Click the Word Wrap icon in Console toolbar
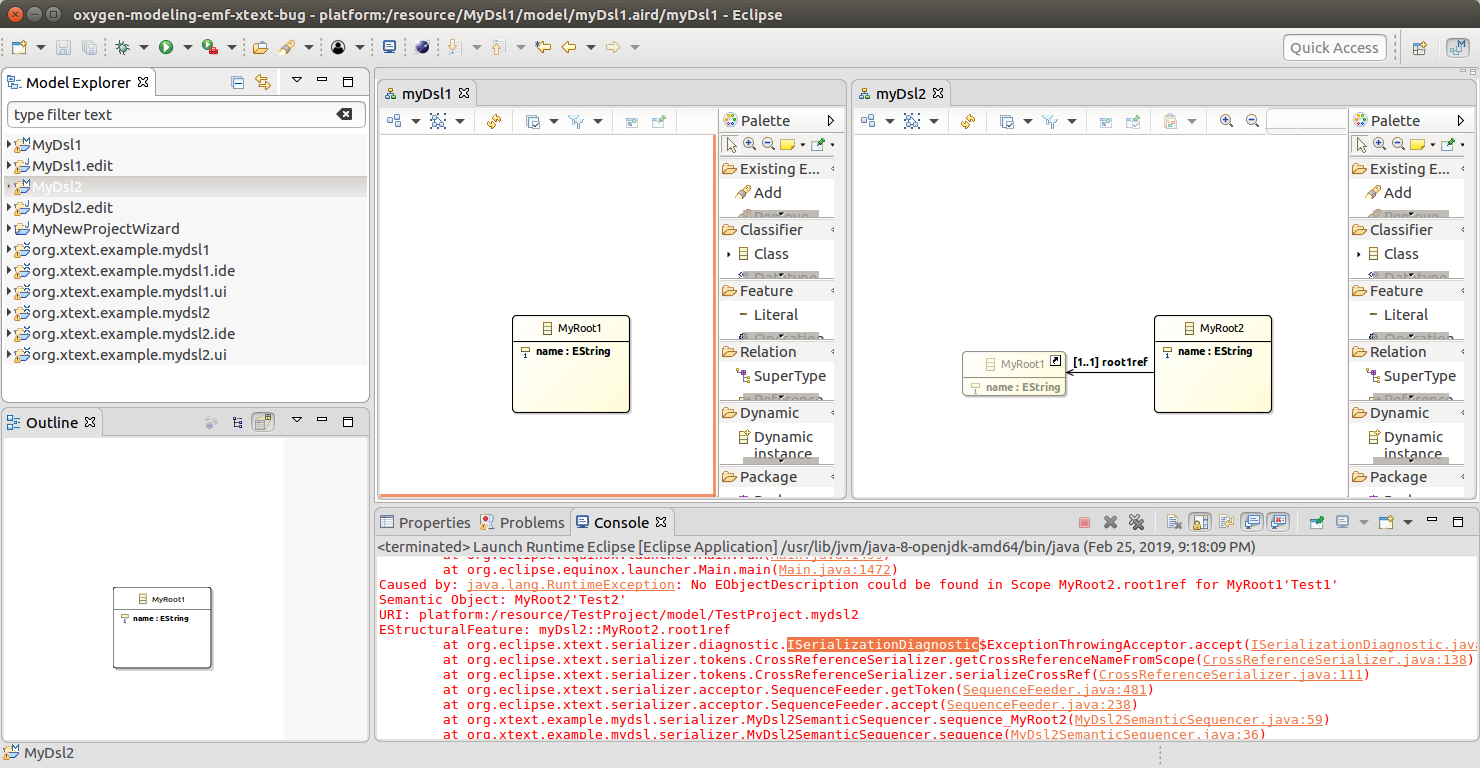The width and height of the screenshot is (1480, 768). (1226, 522)
